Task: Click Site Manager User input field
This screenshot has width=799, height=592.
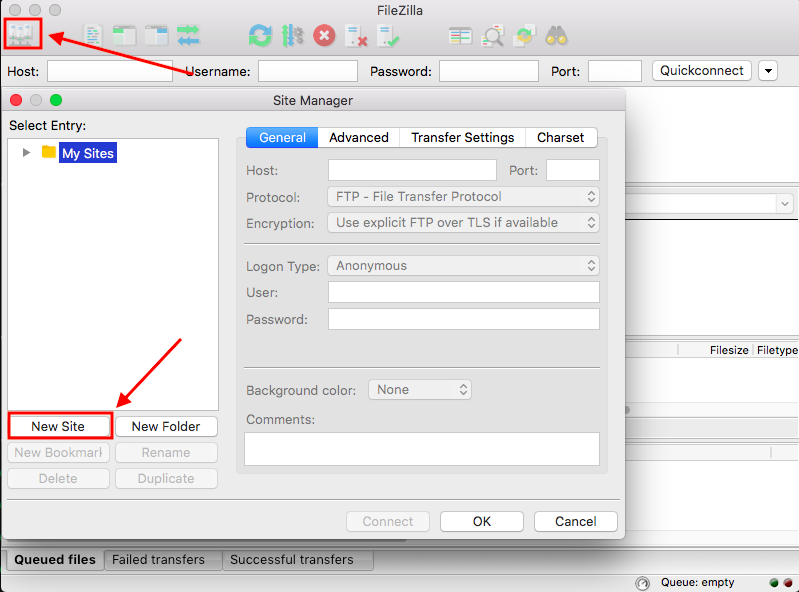Action: (x=464, y=292)
